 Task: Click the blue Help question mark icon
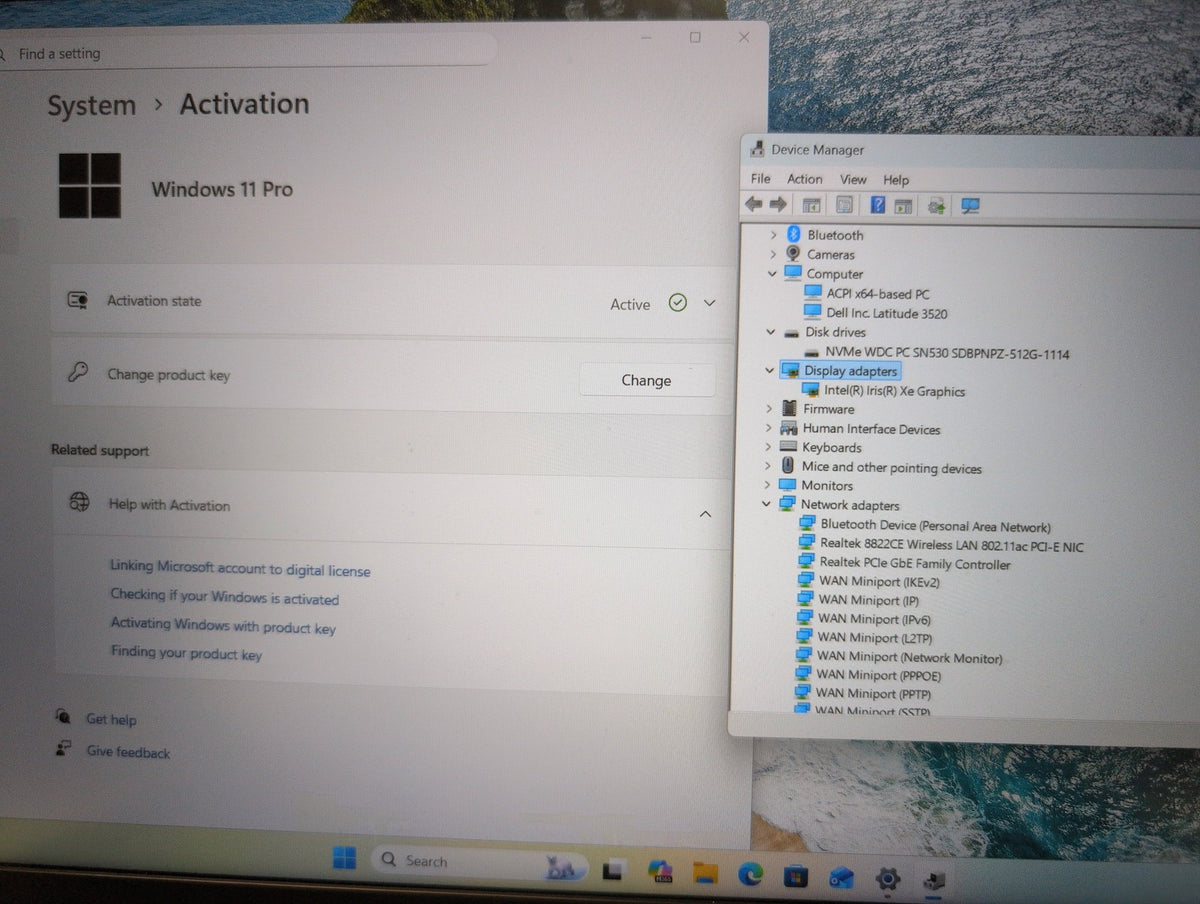pos(877,205)
